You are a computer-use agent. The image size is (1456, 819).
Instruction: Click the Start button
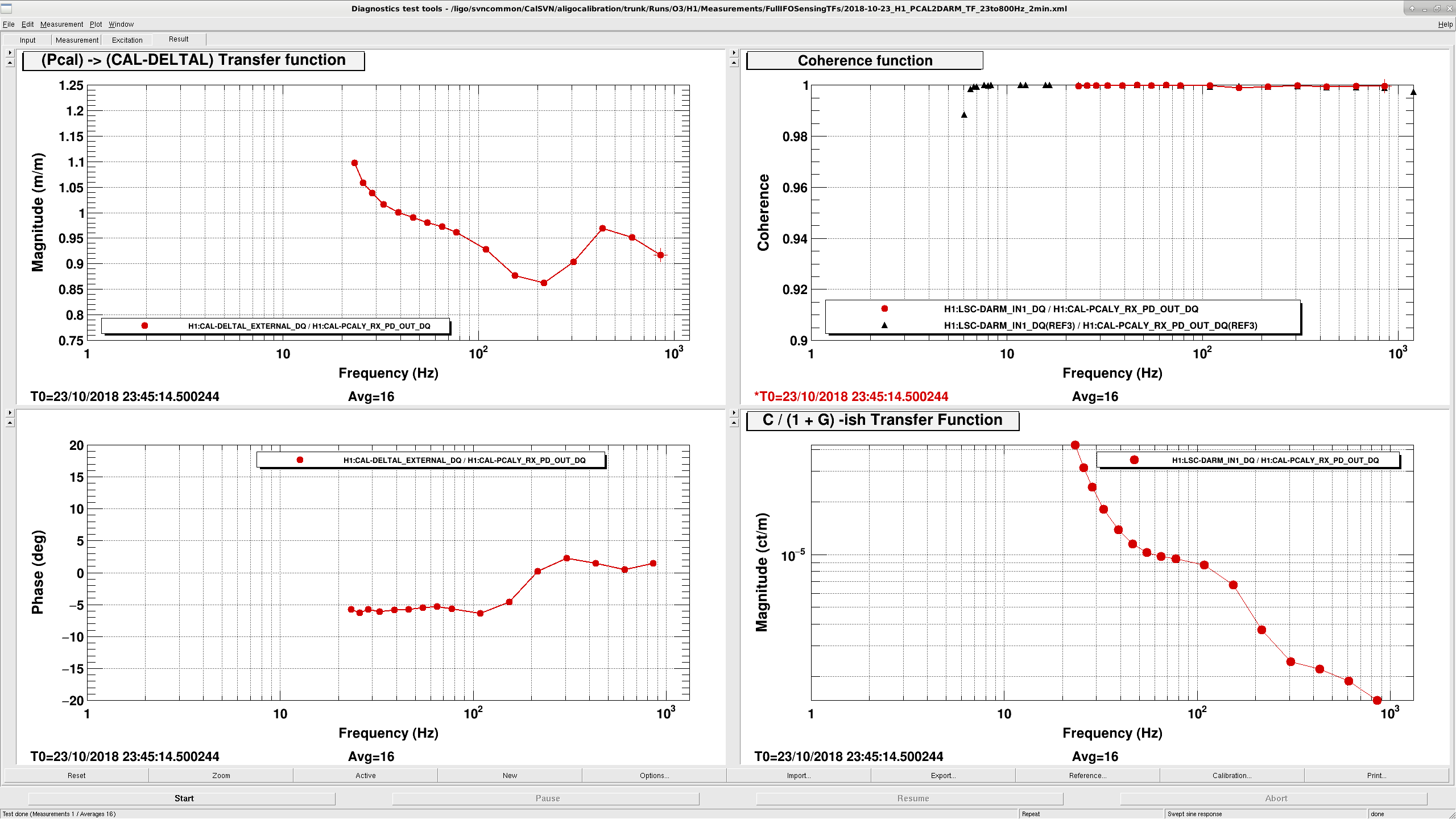coord(184,799)
